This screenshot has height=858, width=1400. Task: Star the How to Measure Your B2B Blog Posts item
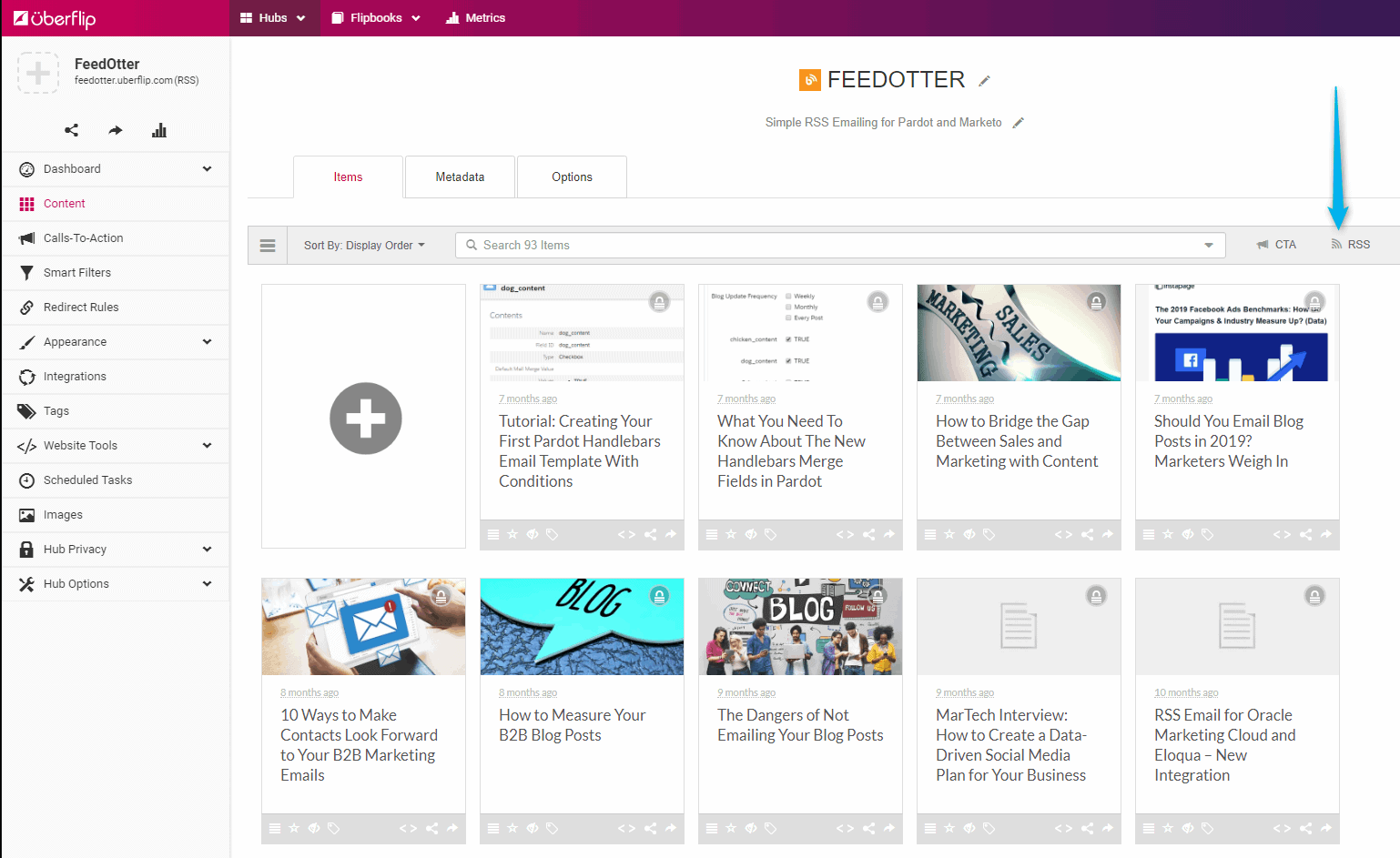[512, 828]
